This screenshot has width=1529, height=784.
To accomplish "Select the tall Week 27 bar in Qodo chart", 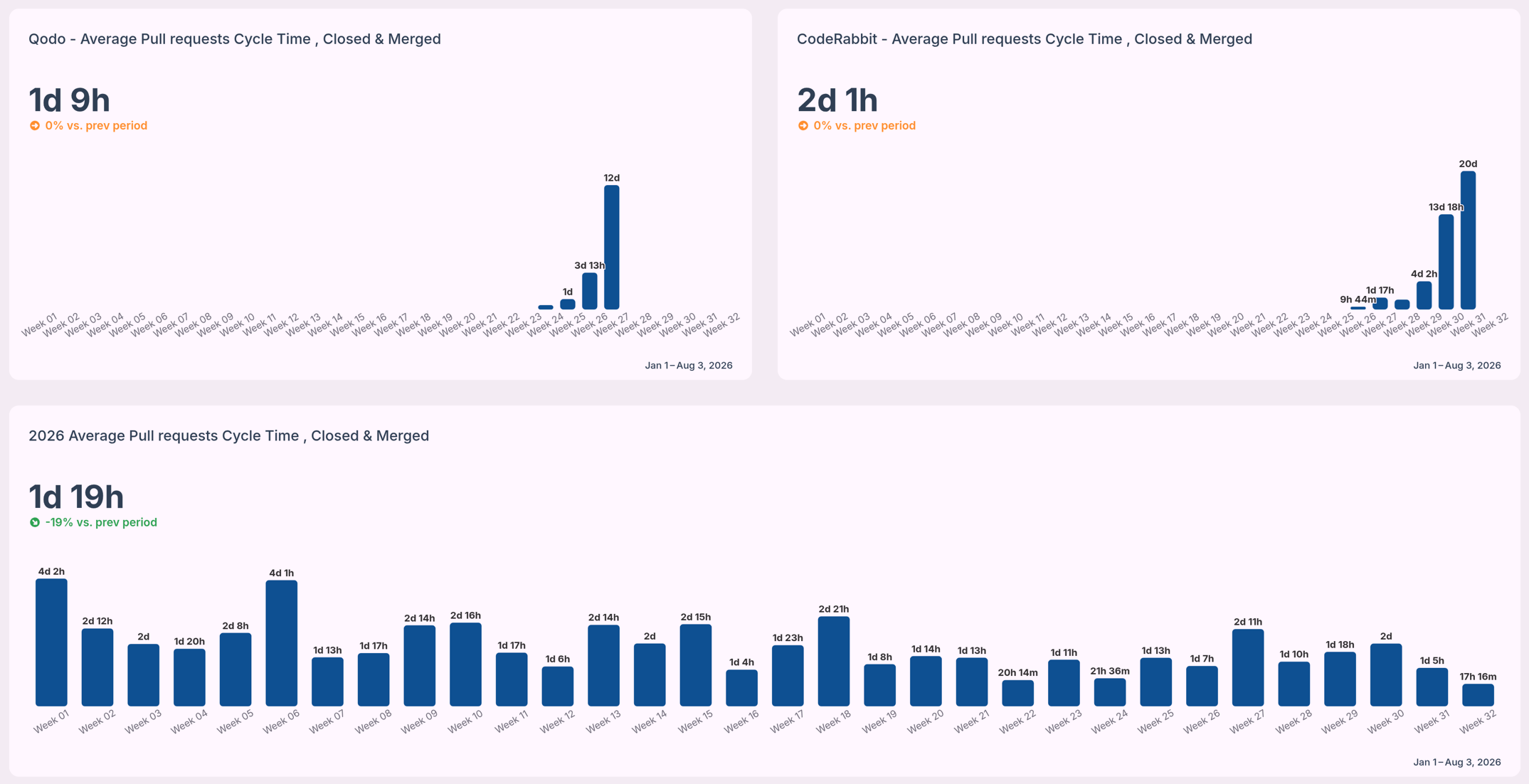I will point(612,248).
